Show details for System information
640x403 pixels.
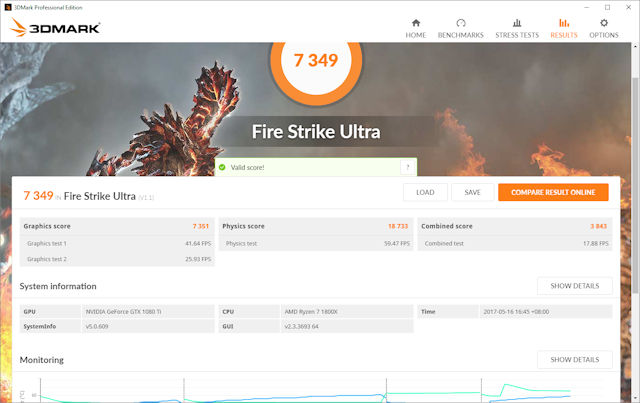pyautogui.click(x=575, y=286)
